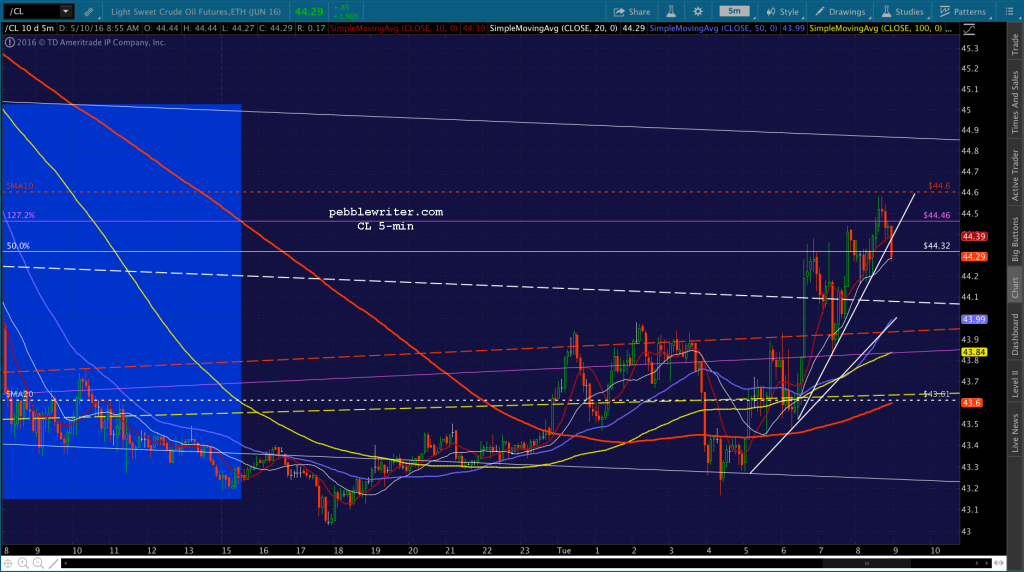Open the Patterns menu
This screenshot has height=572, width=1024.
(963, 12)
